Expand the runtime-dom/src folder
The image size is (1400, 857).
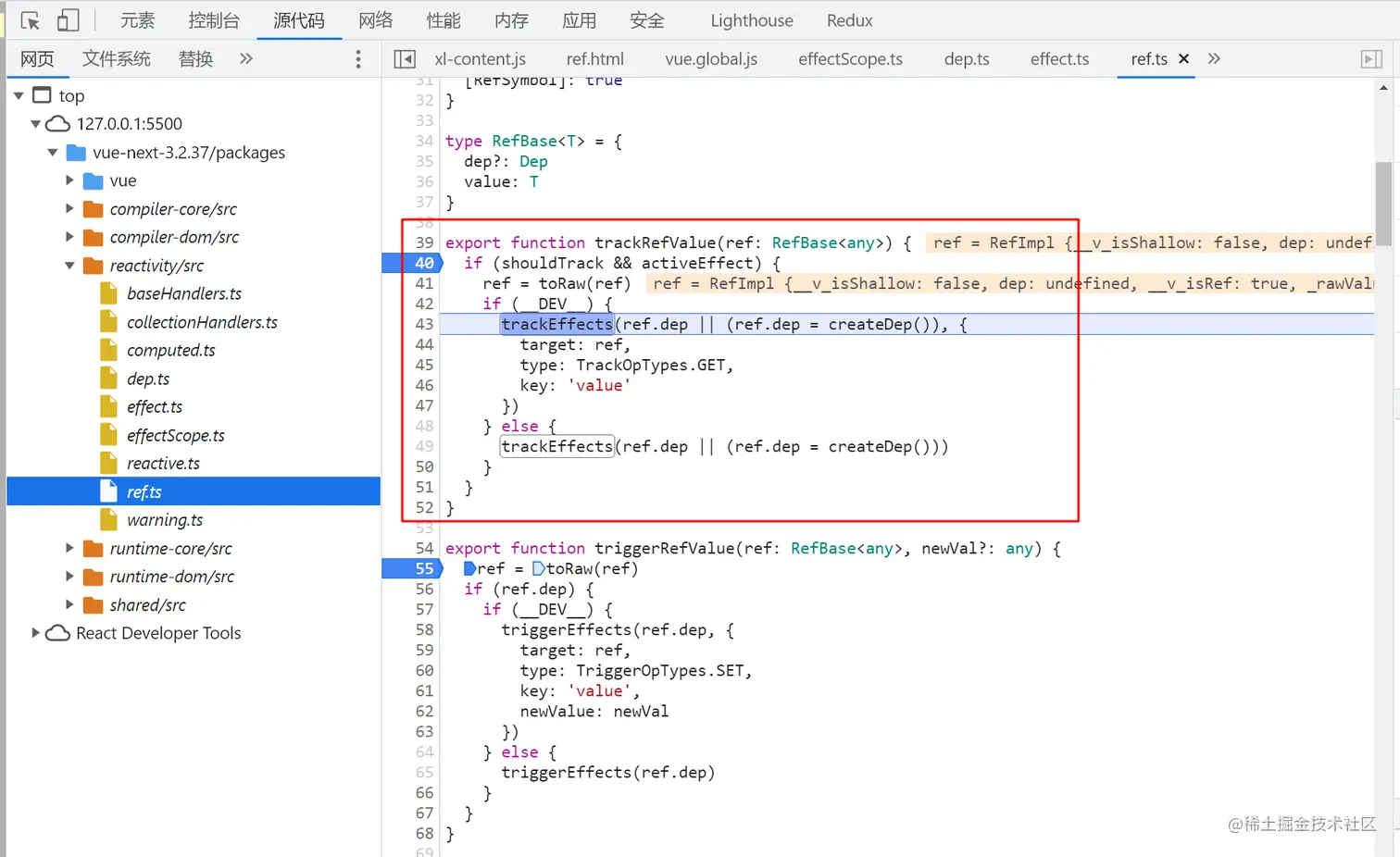69,577
